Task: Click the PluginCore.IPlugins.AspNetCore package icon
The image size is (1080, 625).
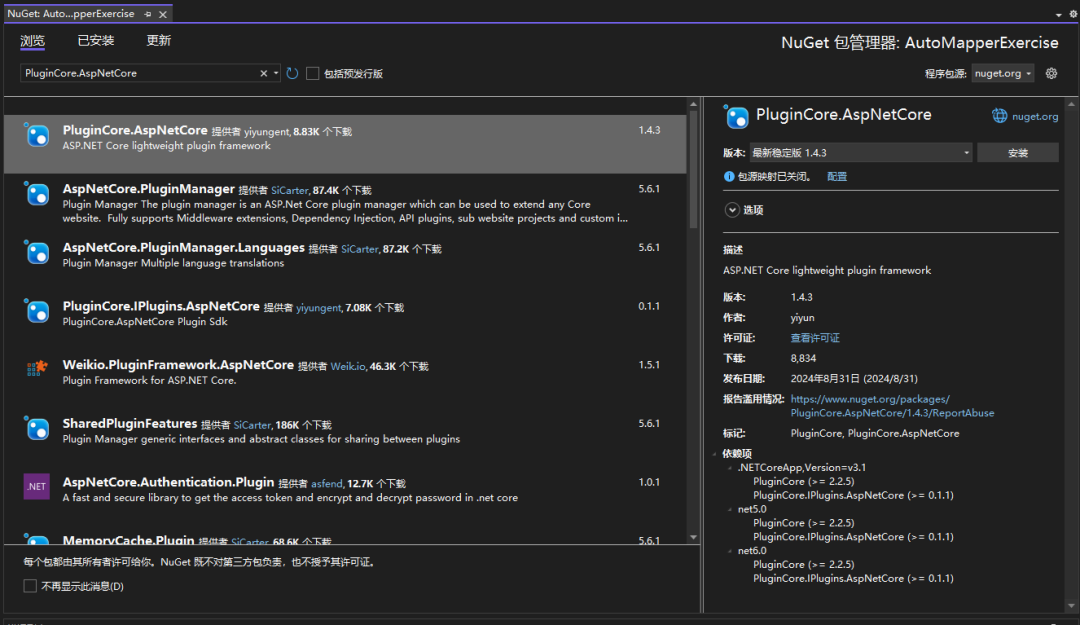Action: click(37, 311)
